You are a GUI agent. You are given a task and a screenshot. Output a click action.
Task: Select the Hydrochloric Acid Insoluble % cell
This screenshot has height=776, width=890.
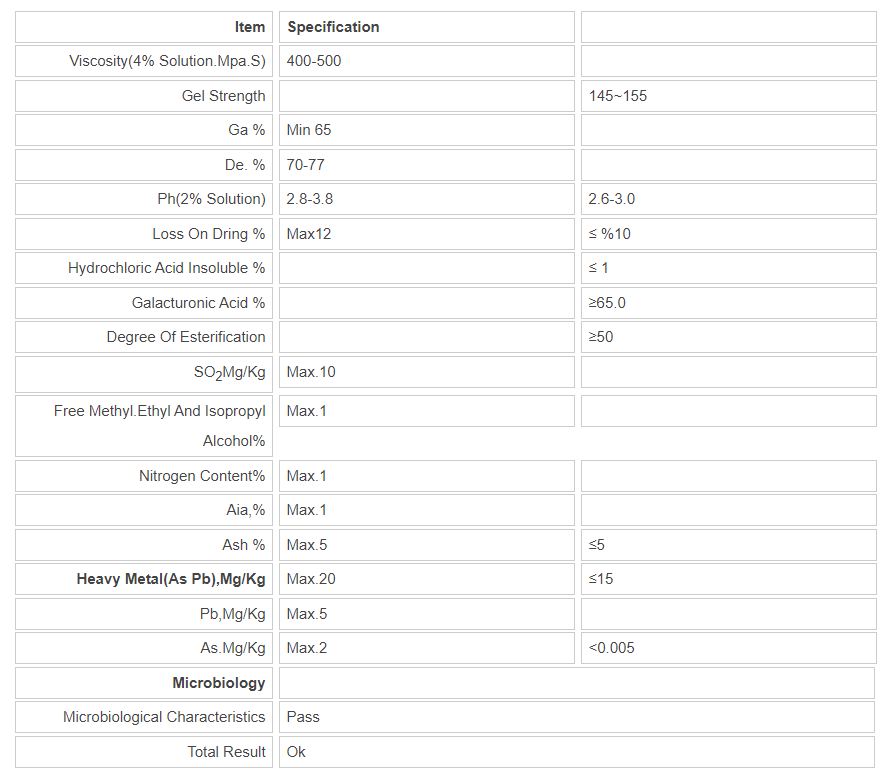tap(167, 268)
